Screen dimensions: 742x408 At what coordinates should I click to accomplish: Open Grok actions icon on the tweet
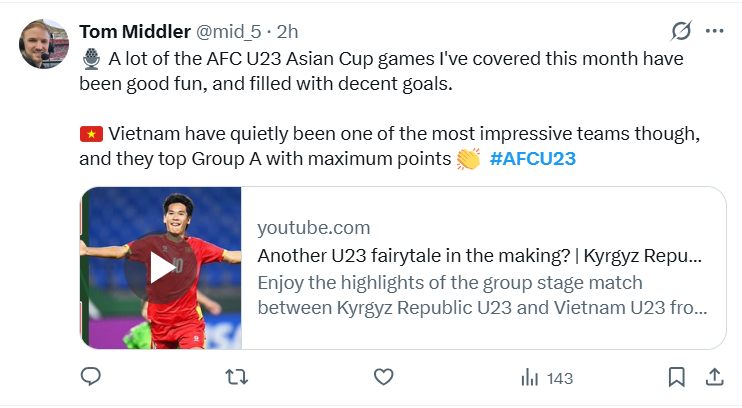pyautogui.click(x=680, y=31)
